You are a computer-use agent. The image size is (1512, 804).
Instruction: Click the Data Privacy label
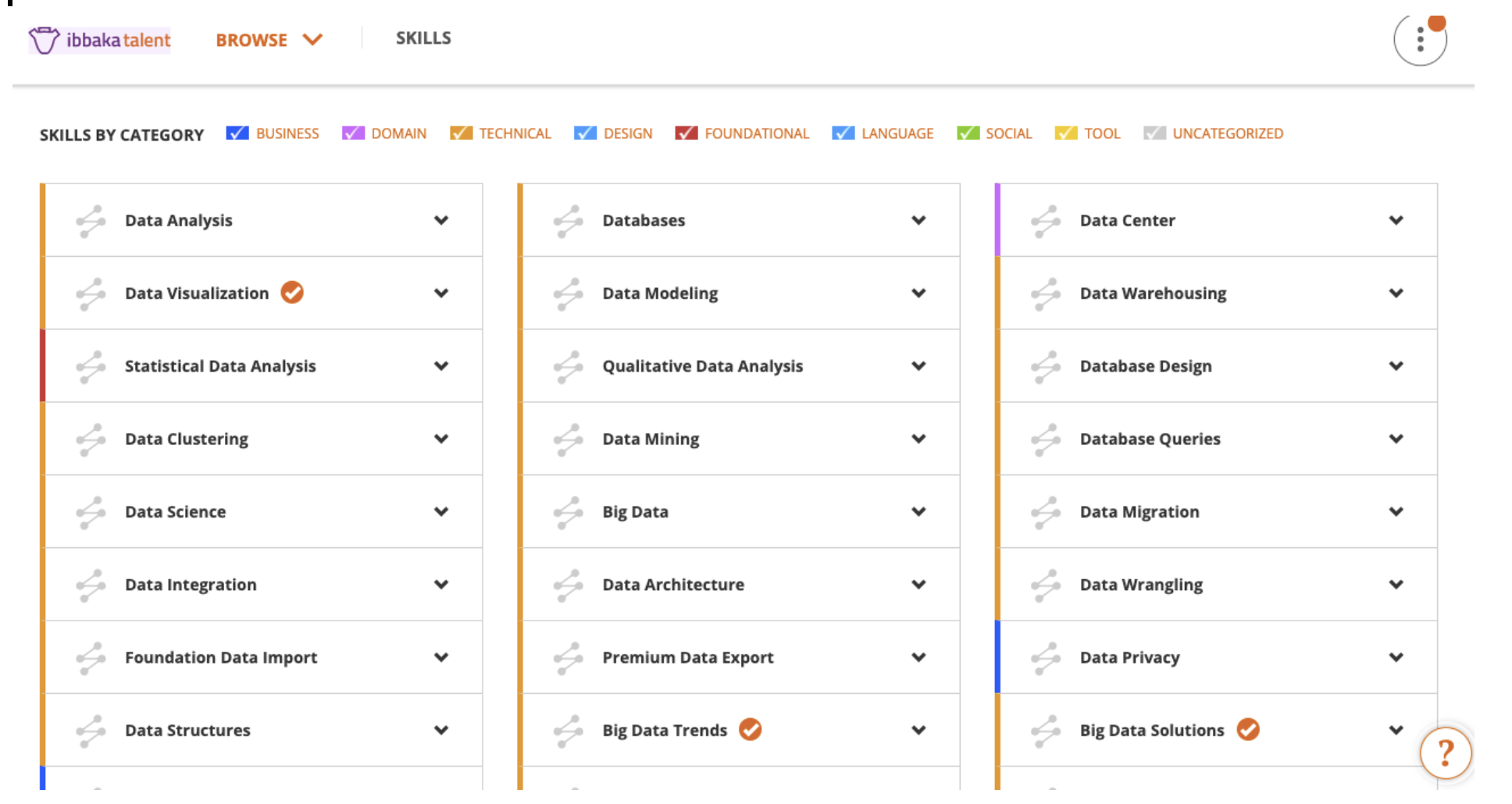(x=1130, y=658)
